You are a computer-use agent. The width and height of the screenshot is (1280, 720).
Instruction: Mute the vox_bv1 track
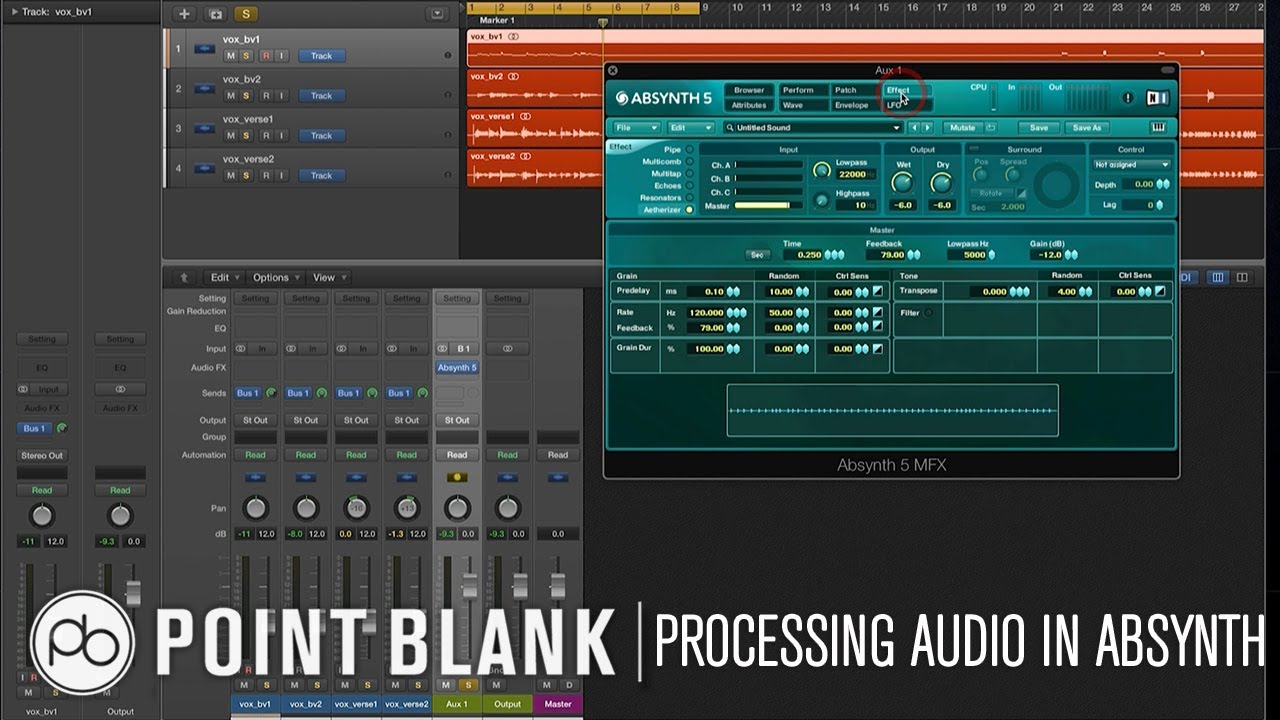coord(231,56)
